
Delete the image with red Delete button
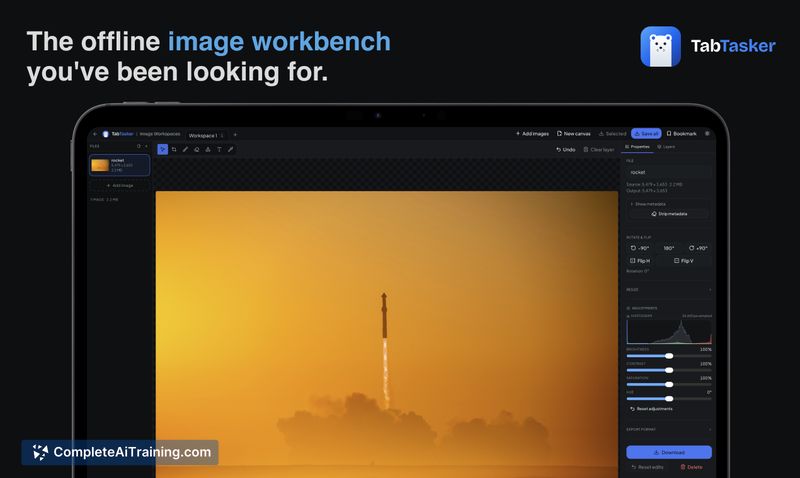tap(691, 467)
